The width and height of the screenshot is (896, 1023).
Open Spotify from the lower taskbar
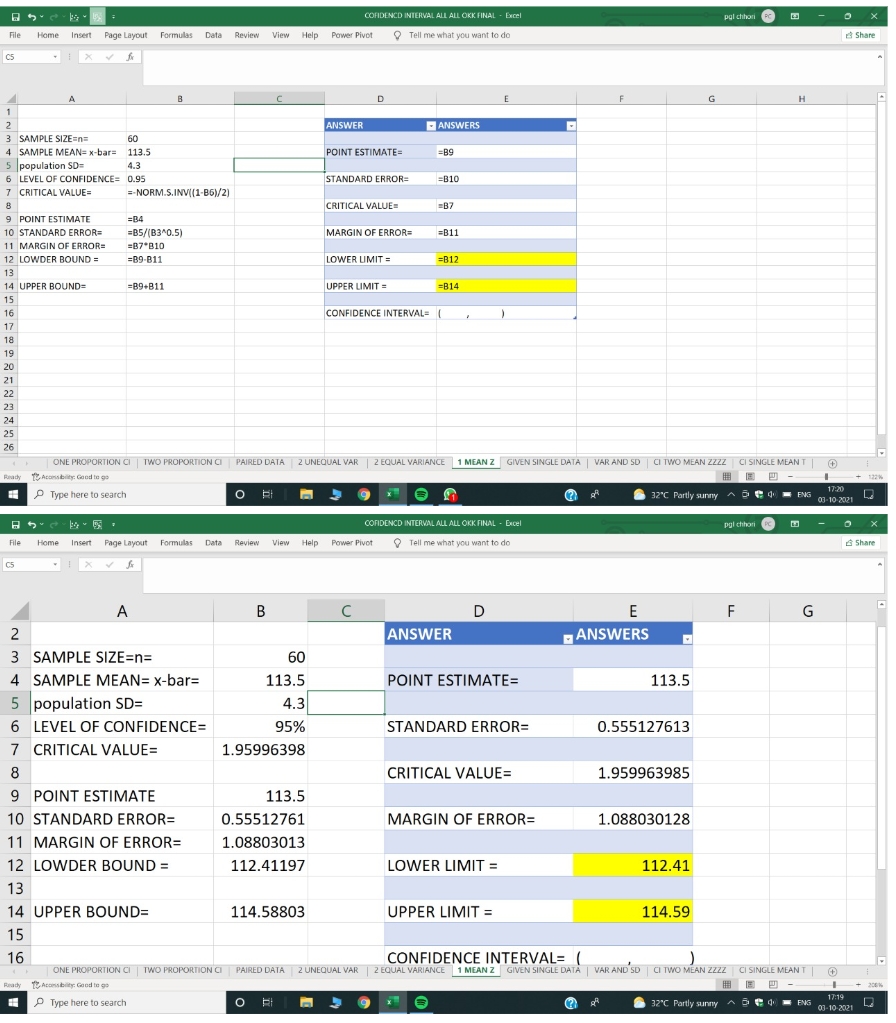[421, 1002]
